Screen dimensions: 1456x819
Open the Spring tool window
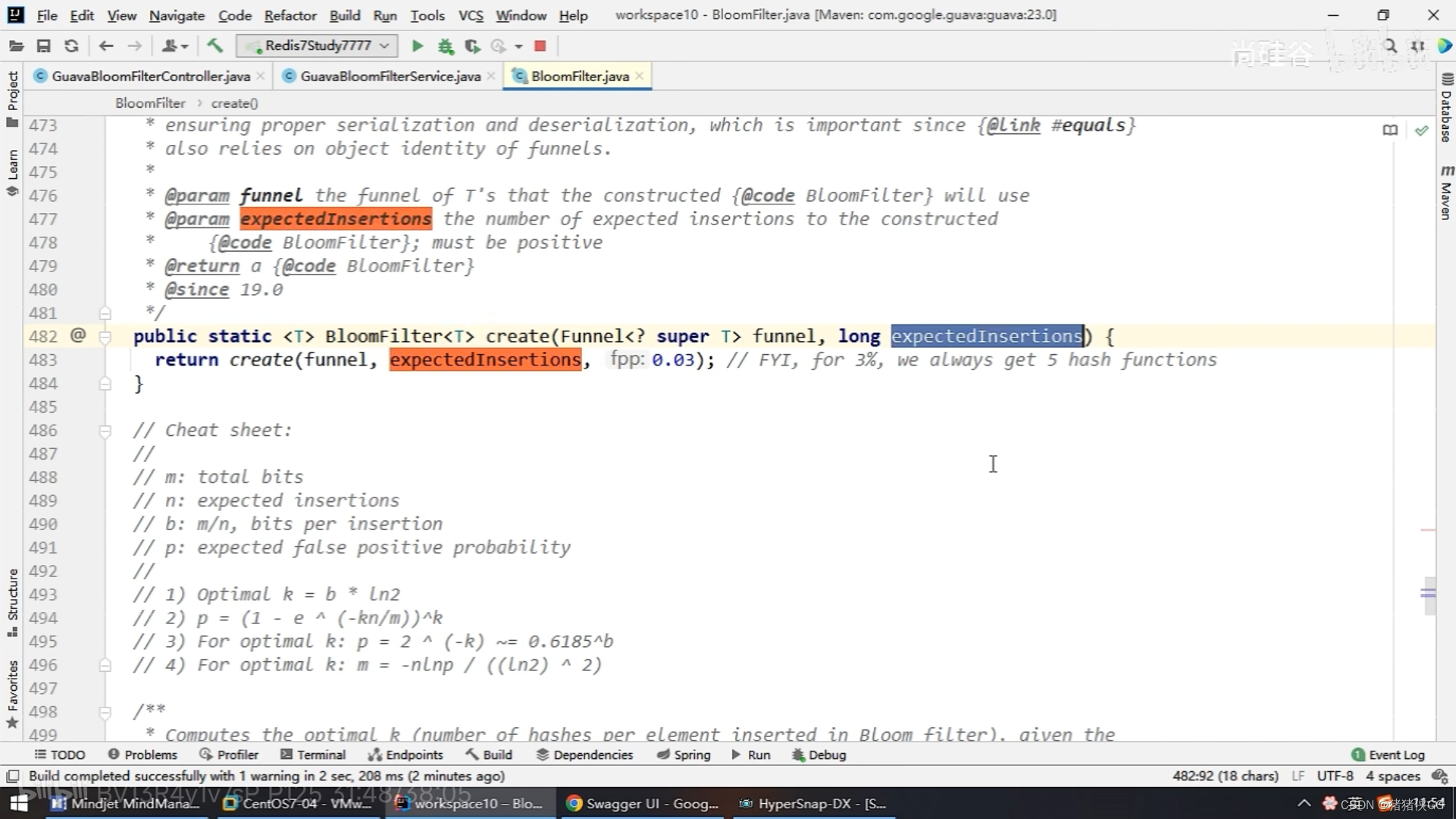684,755
